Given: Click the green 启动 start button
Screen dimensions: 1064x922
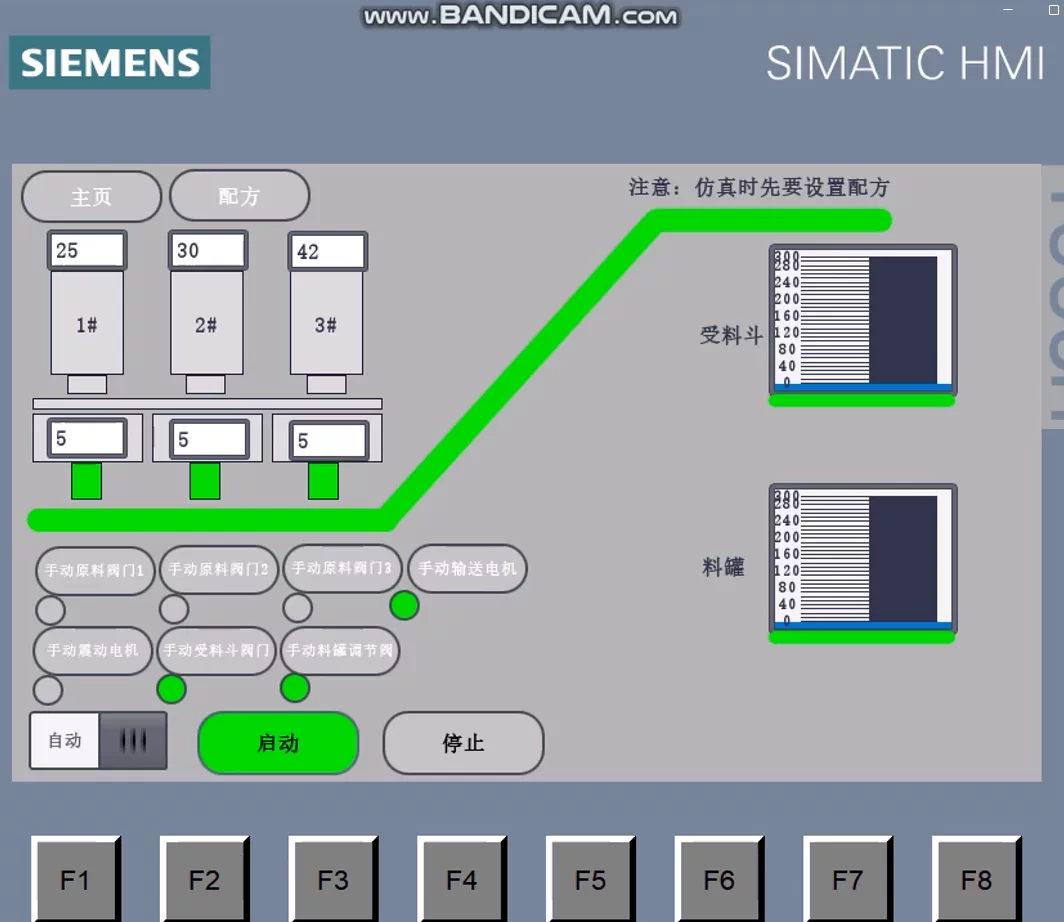Looking at the screenshot, I should click(x=278, y=743).
